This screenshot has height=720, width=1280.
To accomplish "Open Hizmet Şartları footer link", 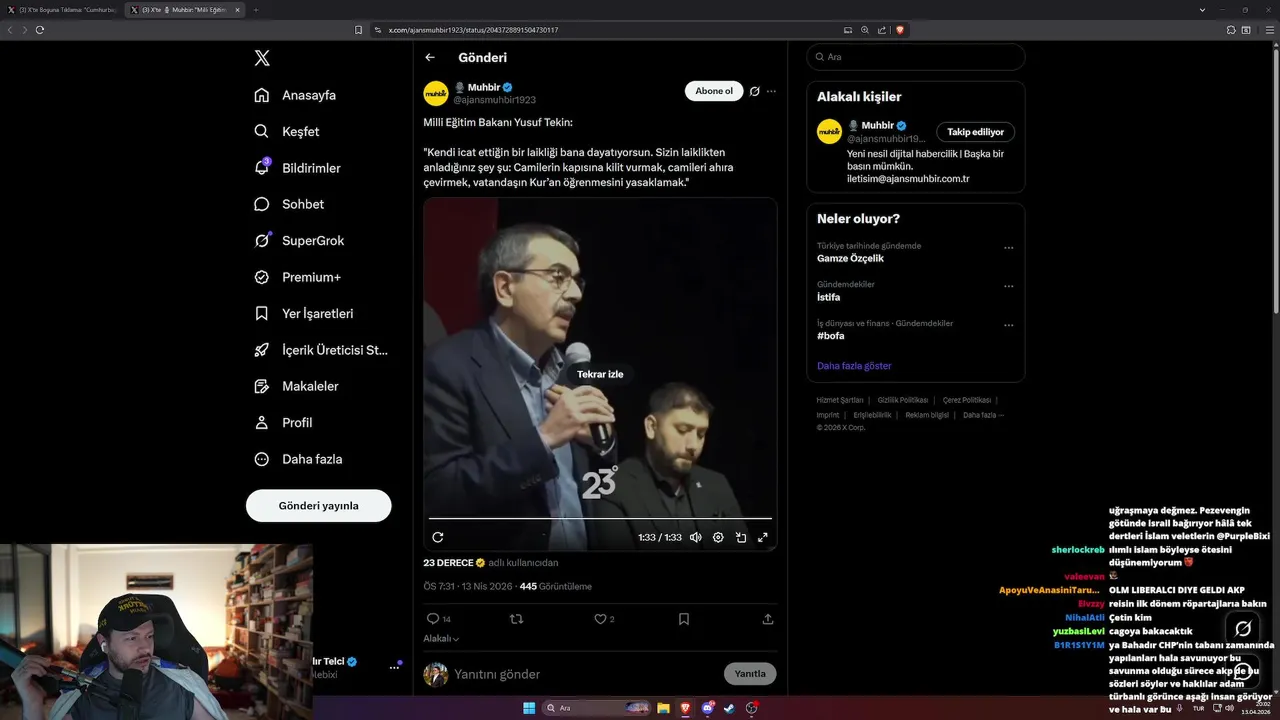I will click(840, 400).
